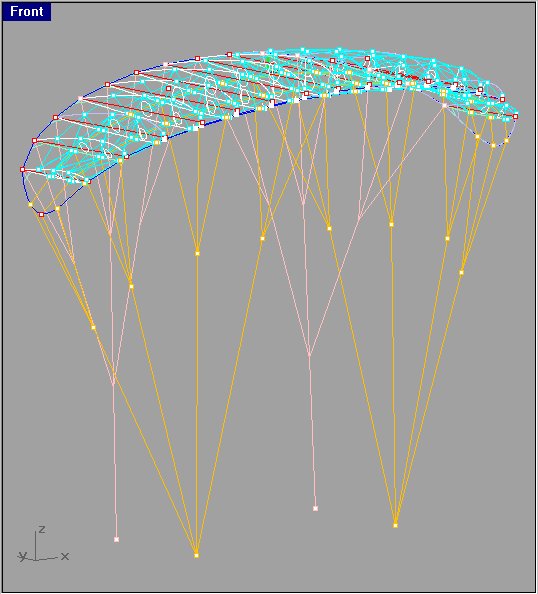Pick the pink endpoint of the left long pink line
The height and width of the screenshot is (594, 538).
116,539
